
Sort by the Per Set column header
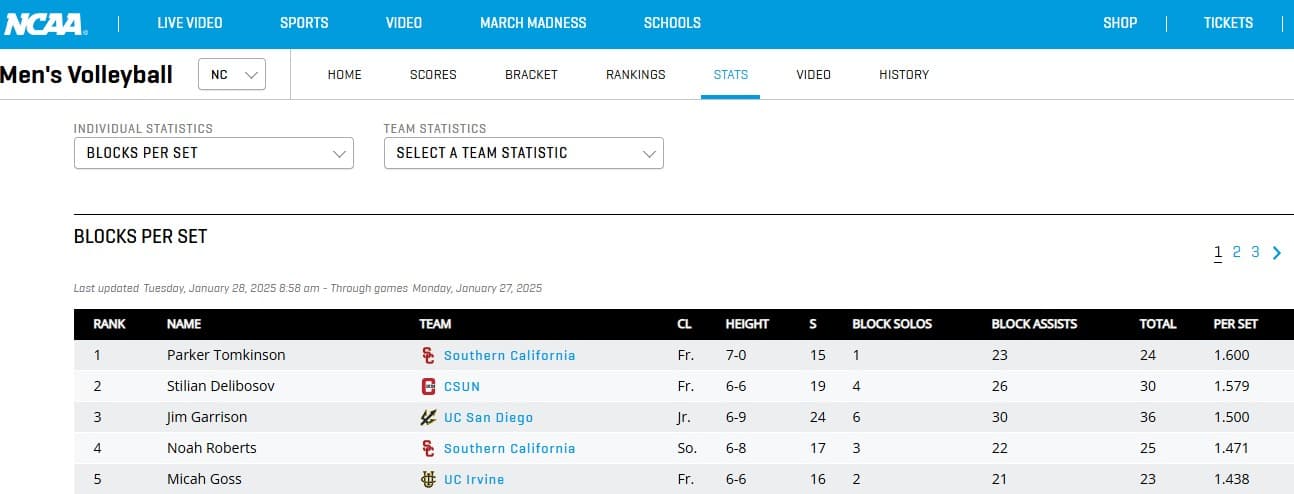click(1235, 324)
